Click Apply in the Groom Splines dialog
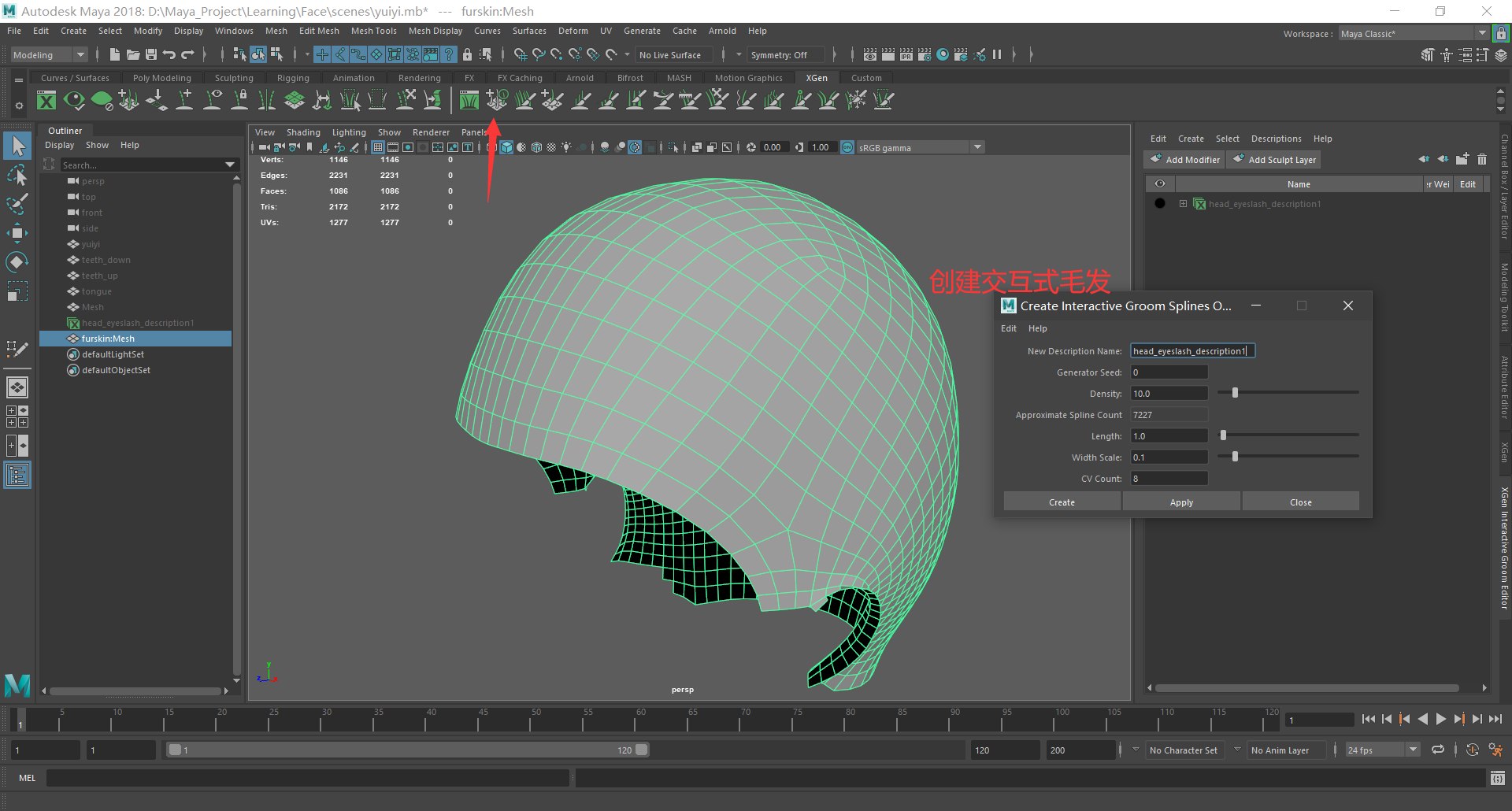The image size is (1512, 811). click(x=1181, y=502)
